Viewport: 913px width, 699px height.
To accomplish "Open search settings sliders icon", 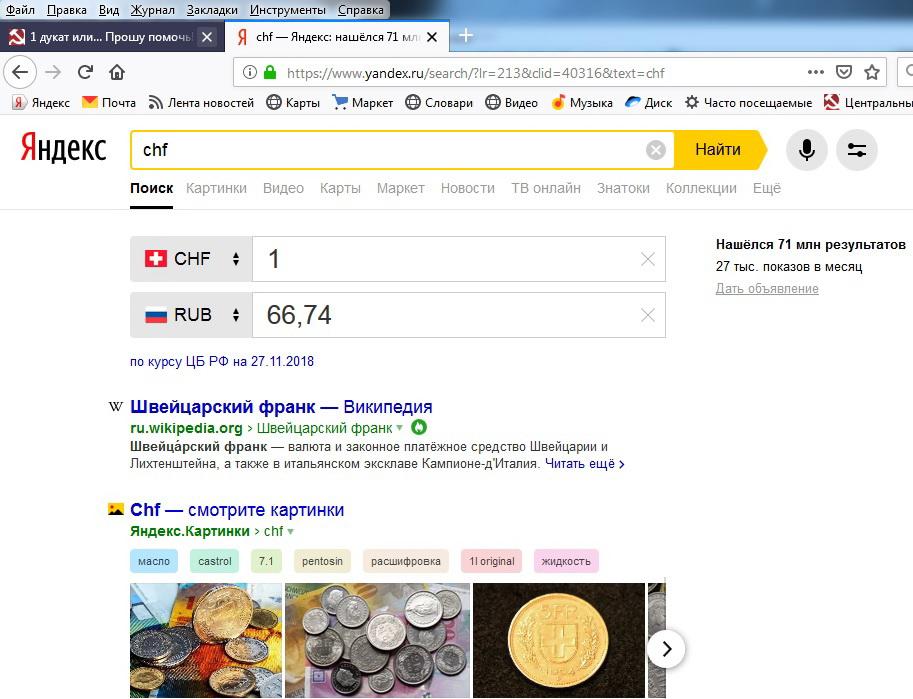I will point(857,150).
